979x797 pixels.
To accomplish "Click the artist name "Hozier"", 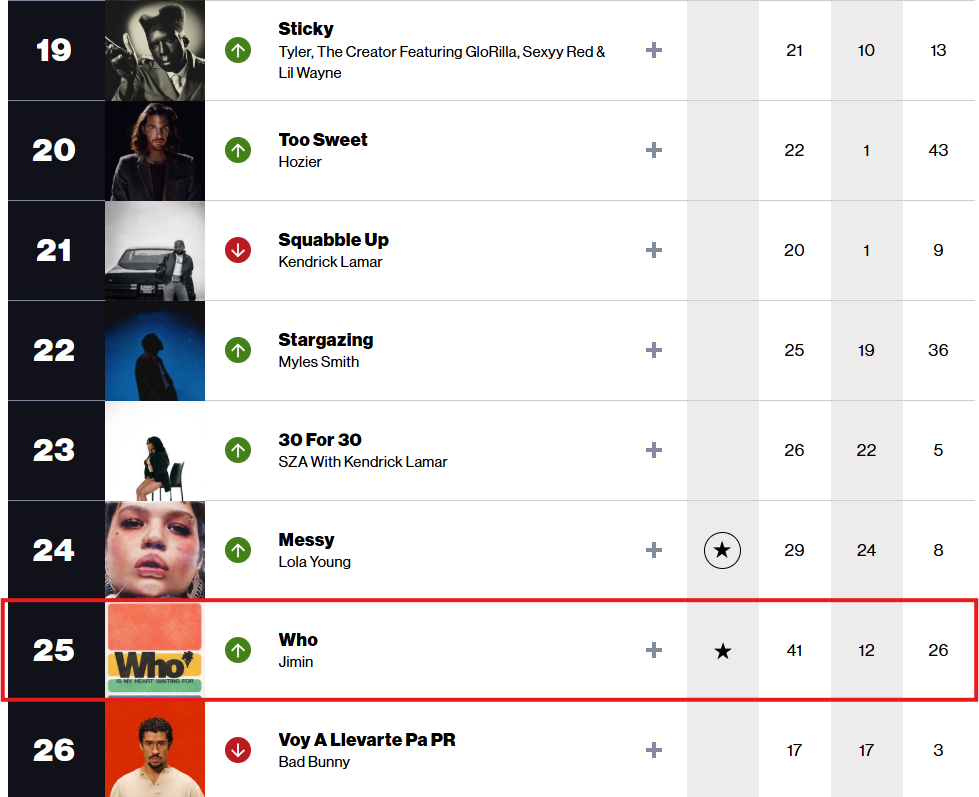I will click(x=300, y=160).
